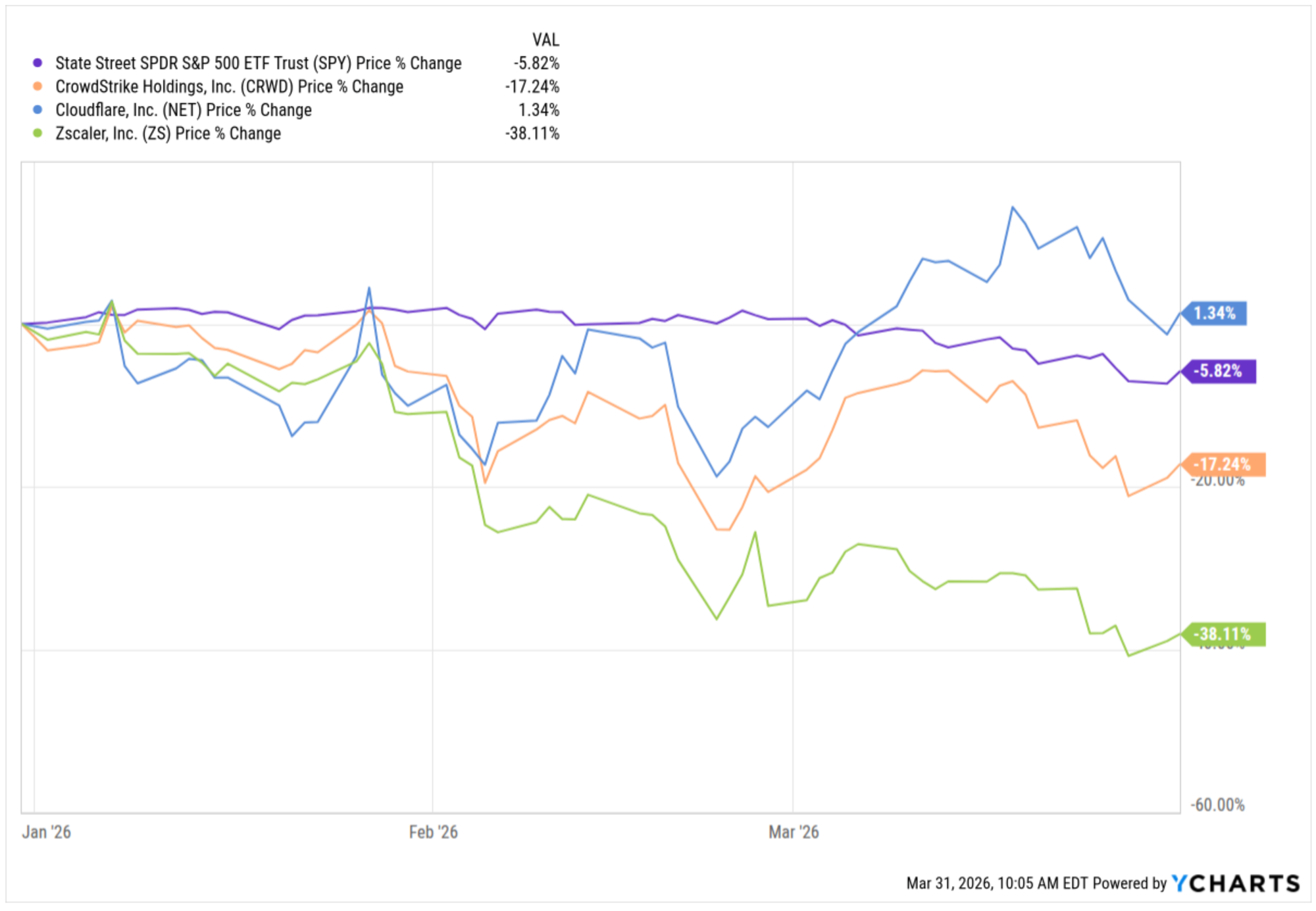
Task: Click the green -38.11% end-of-line flag
Action: [1224, 634]
